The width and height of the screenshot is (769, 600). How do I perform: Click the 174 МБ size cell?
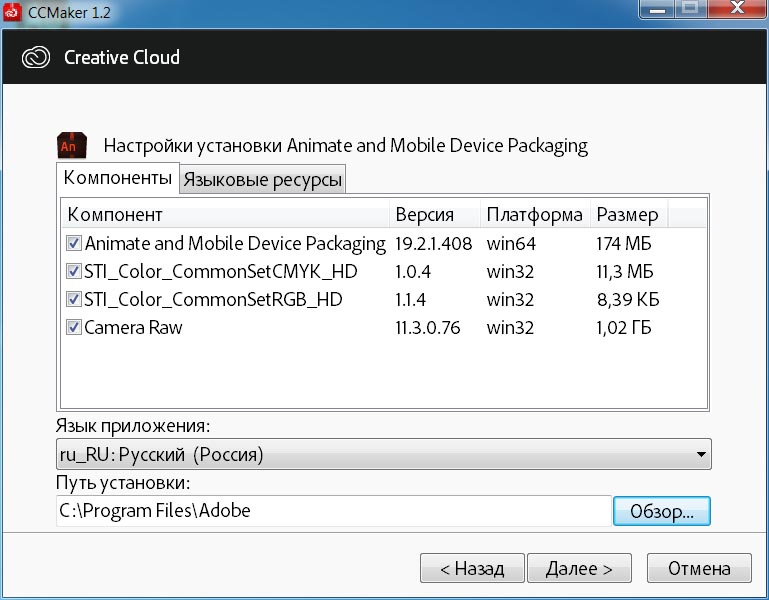coord(624,243)
